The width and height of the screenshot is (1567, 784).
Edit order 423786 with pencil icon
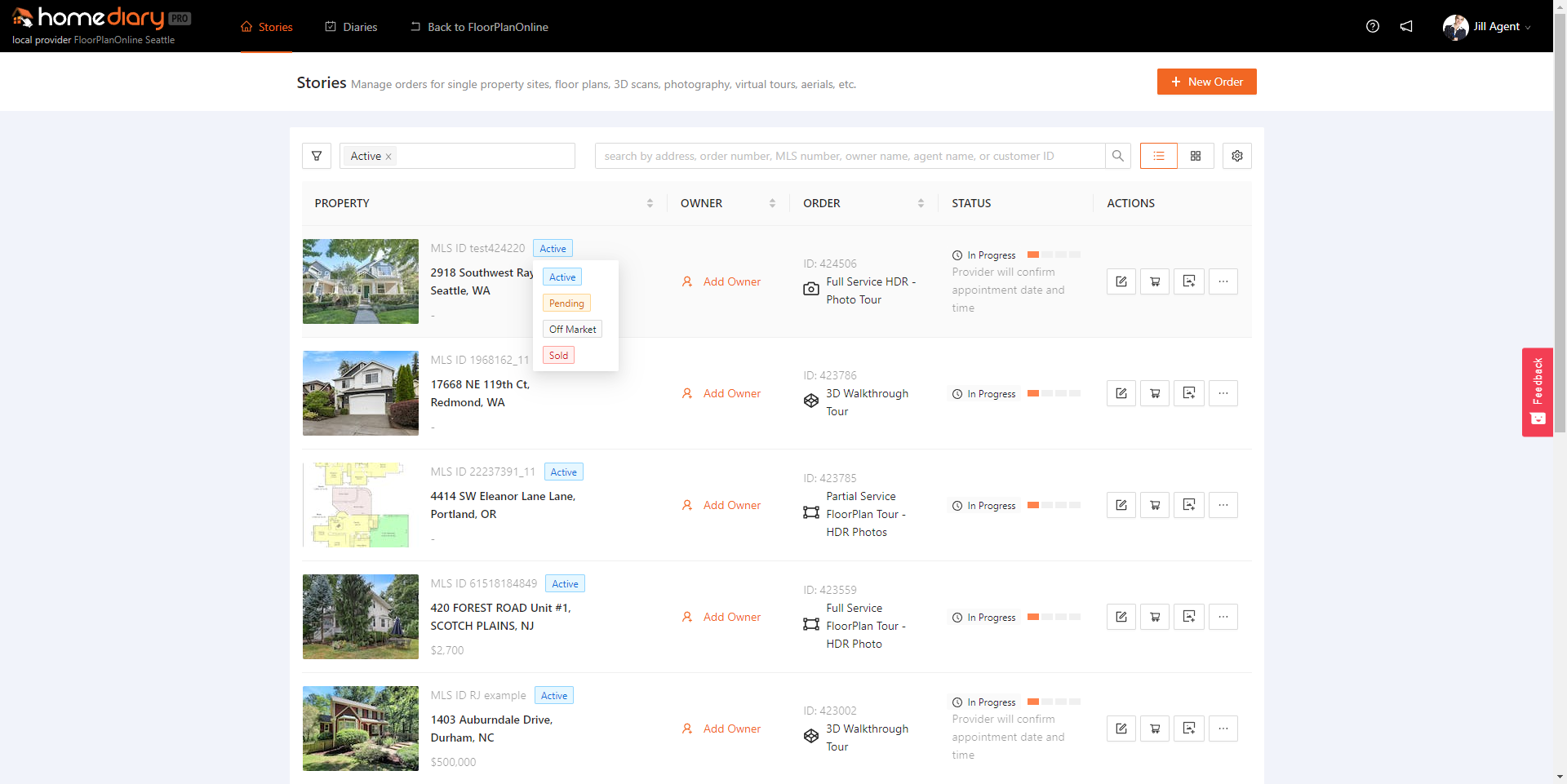1121,393
